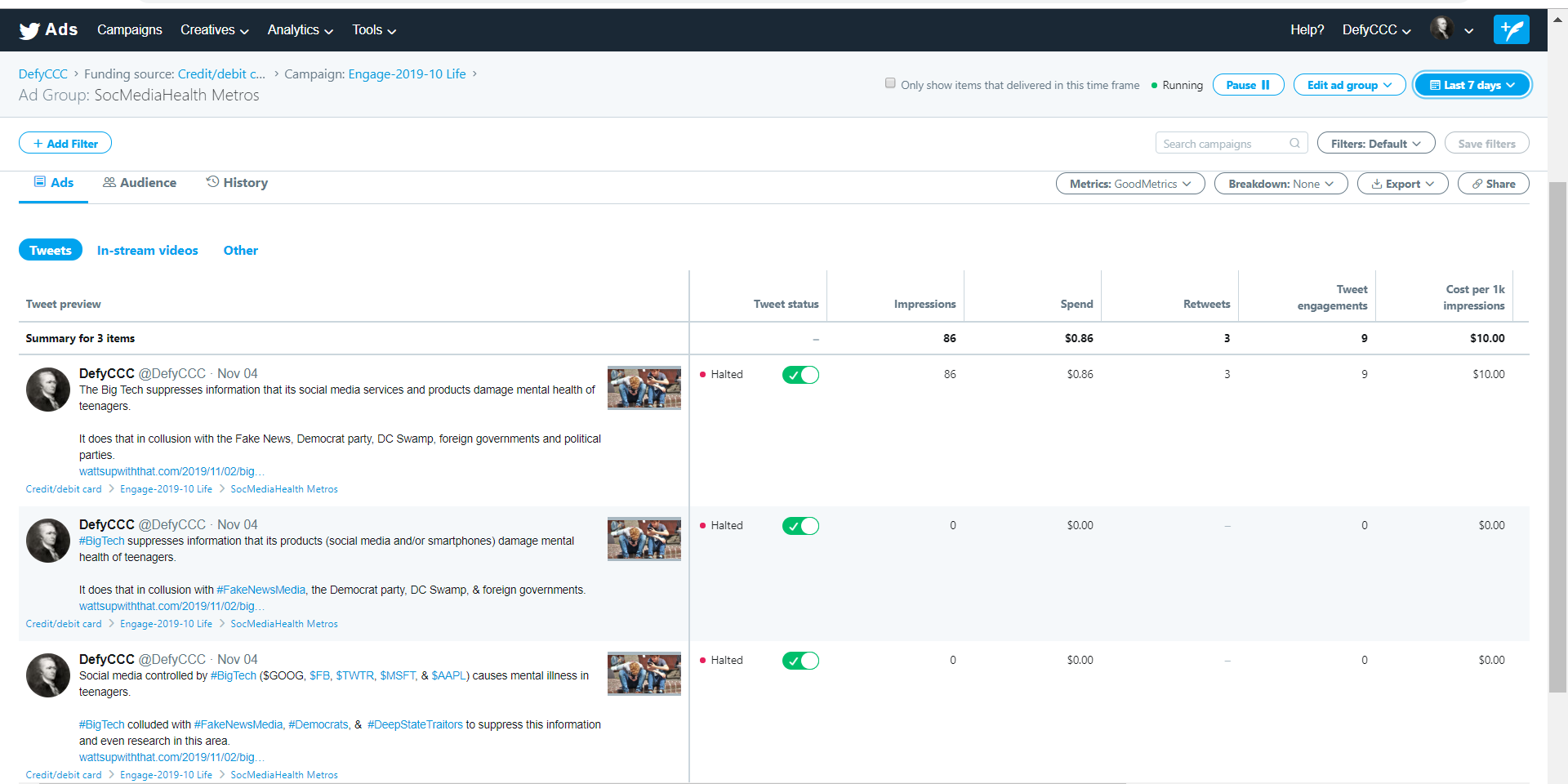Toggle off the first tweet with 86 impressions
Image resolution: width=1568 pixels, height=784 pixels.
click(800, 374)
